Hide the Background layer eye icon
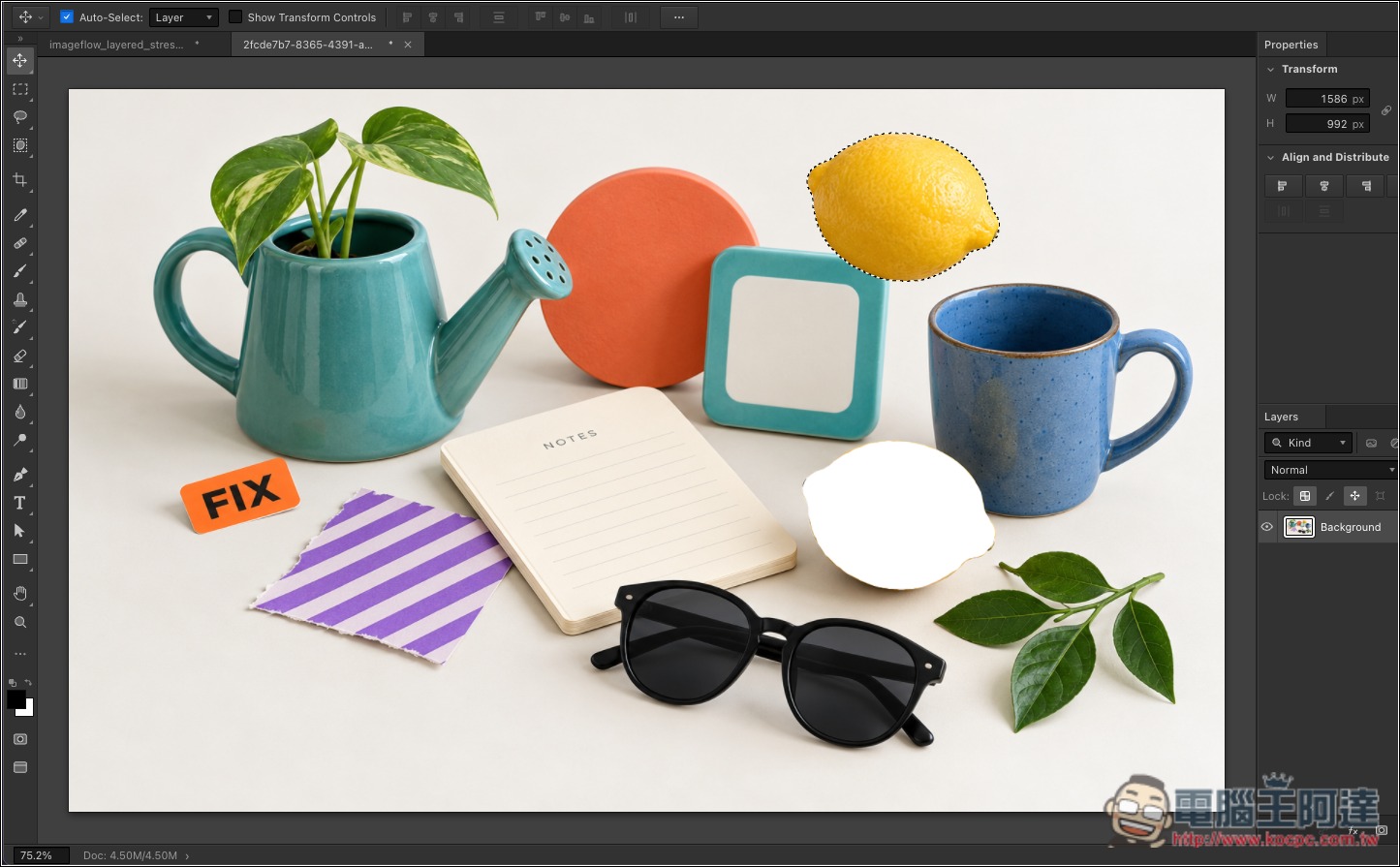 1266,527
